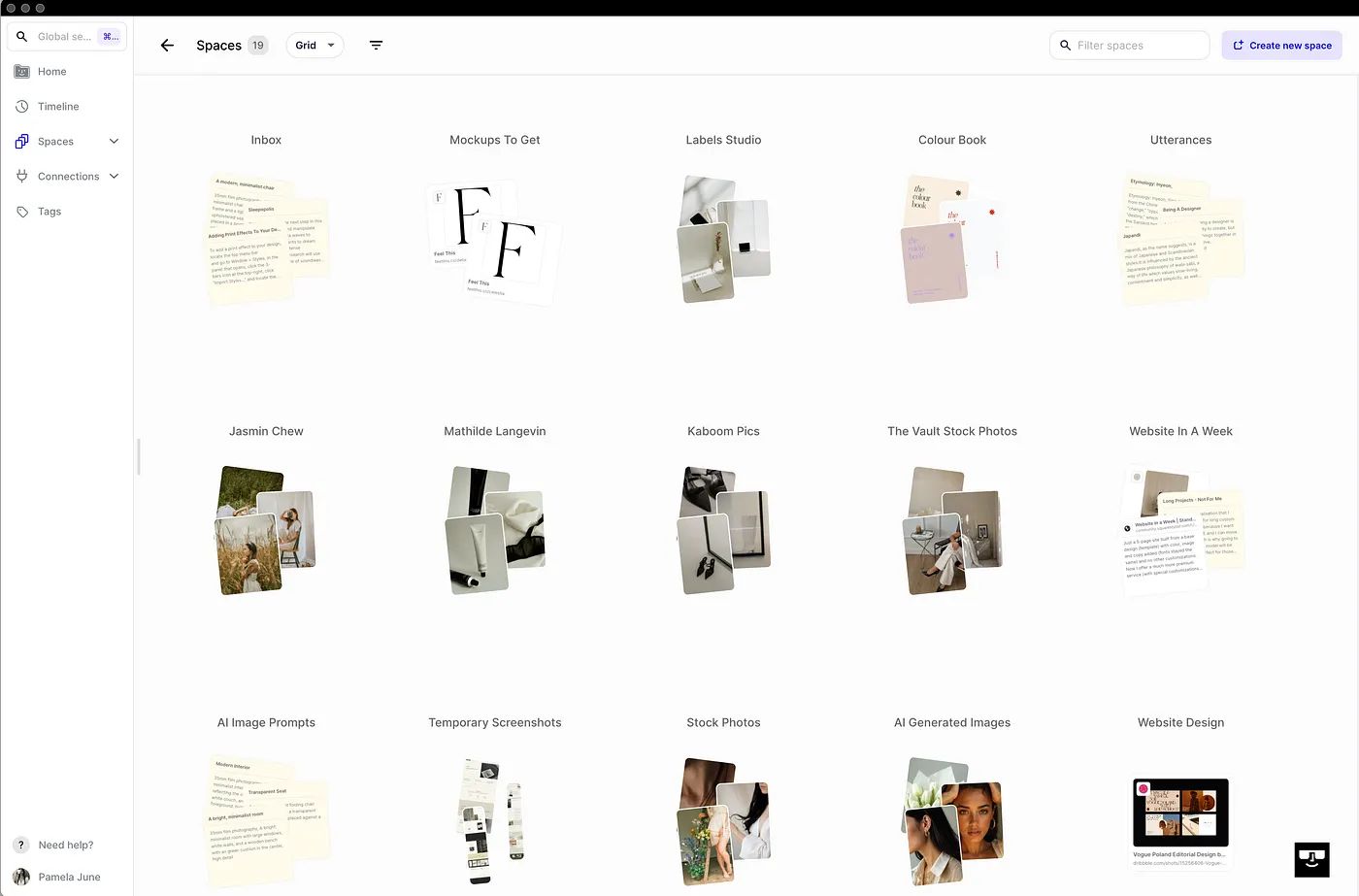Screen dimensions: 1359x896
Task: Click the command shortcut badge in search
Action: 111,37
